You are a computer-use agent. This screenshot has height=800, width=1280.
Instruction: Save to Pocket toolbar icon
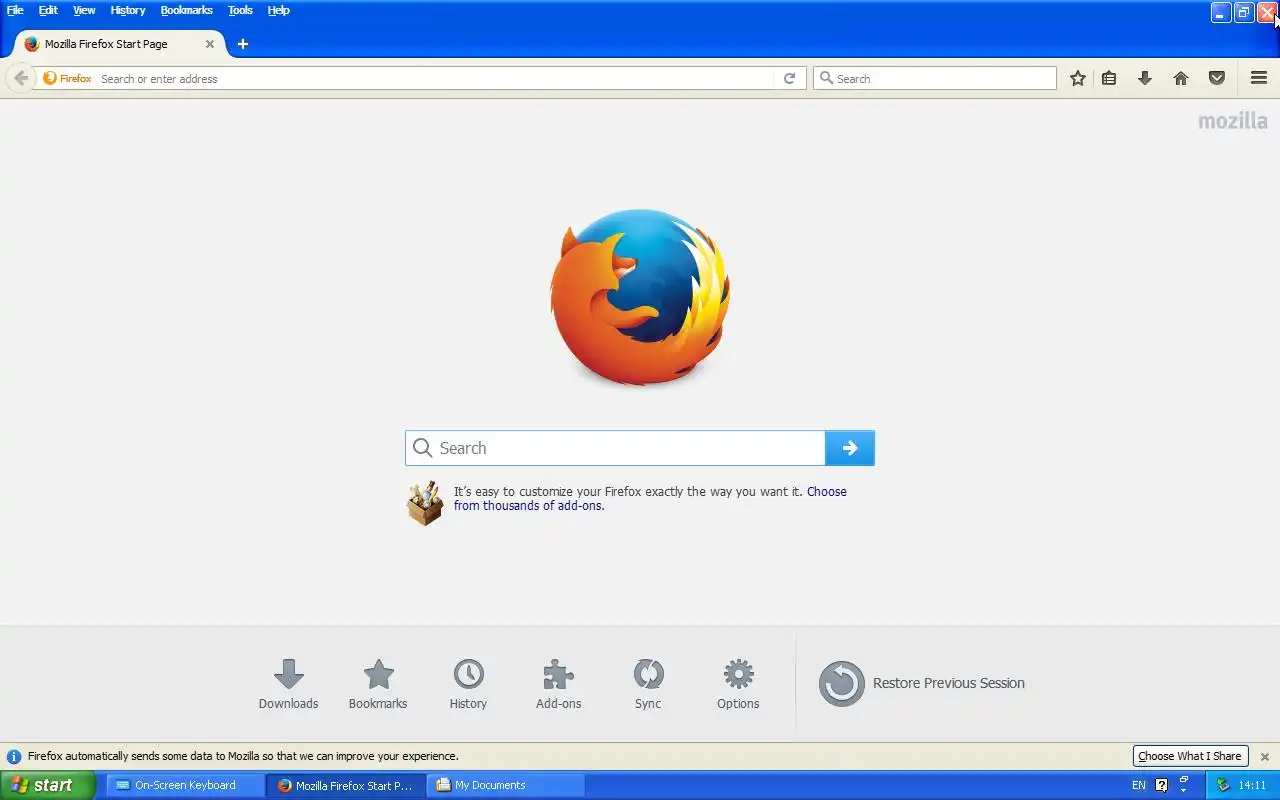(x=1217, y=78)
